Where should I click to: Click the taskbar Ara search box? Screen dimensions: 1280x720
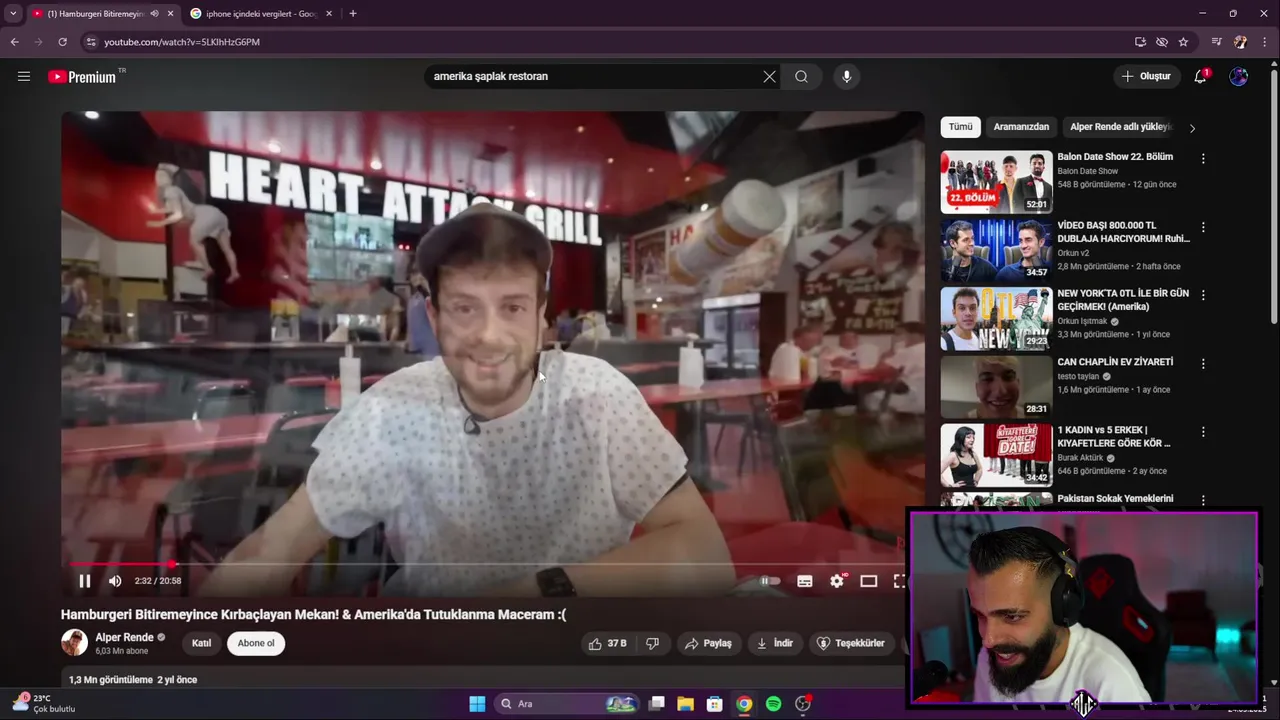click(x=567, y=704)
